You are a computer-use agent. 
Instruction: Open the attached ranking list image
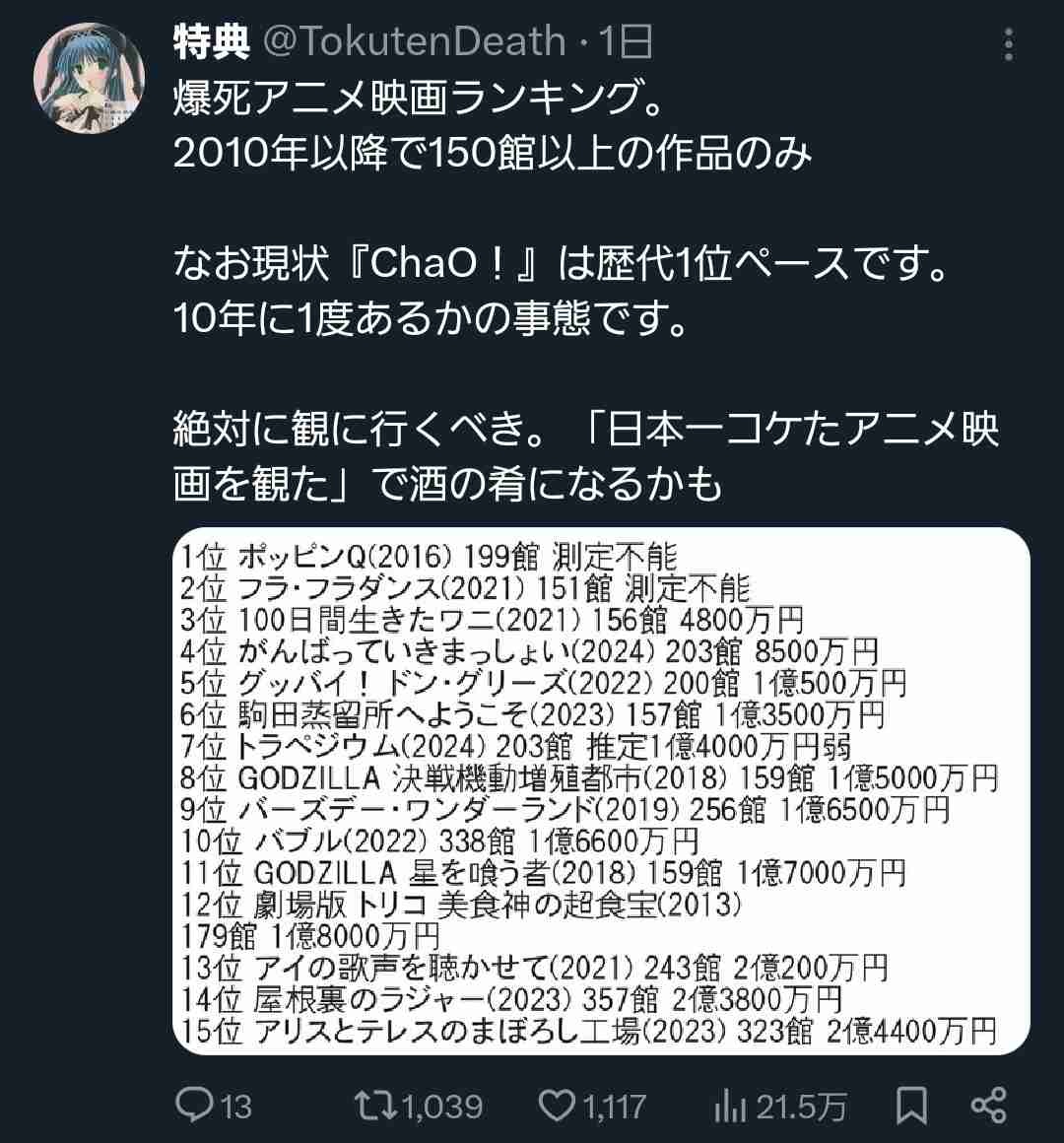[601, 791]
